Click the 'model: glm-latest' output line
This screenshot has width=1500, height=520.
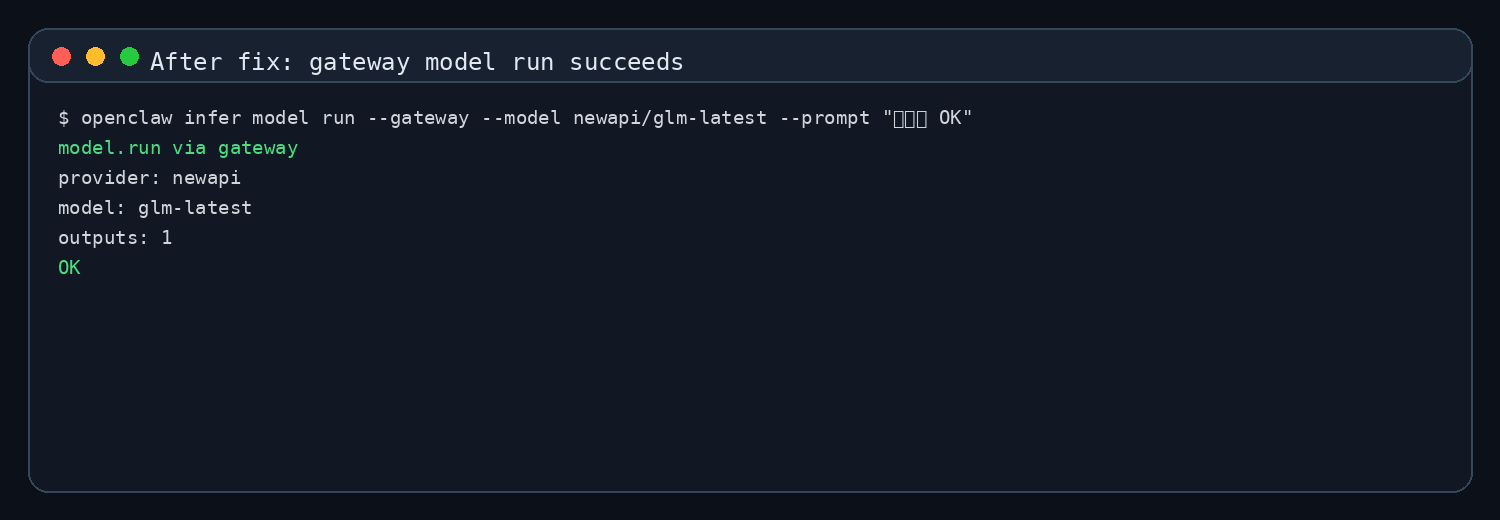click(x=155, y=208)
